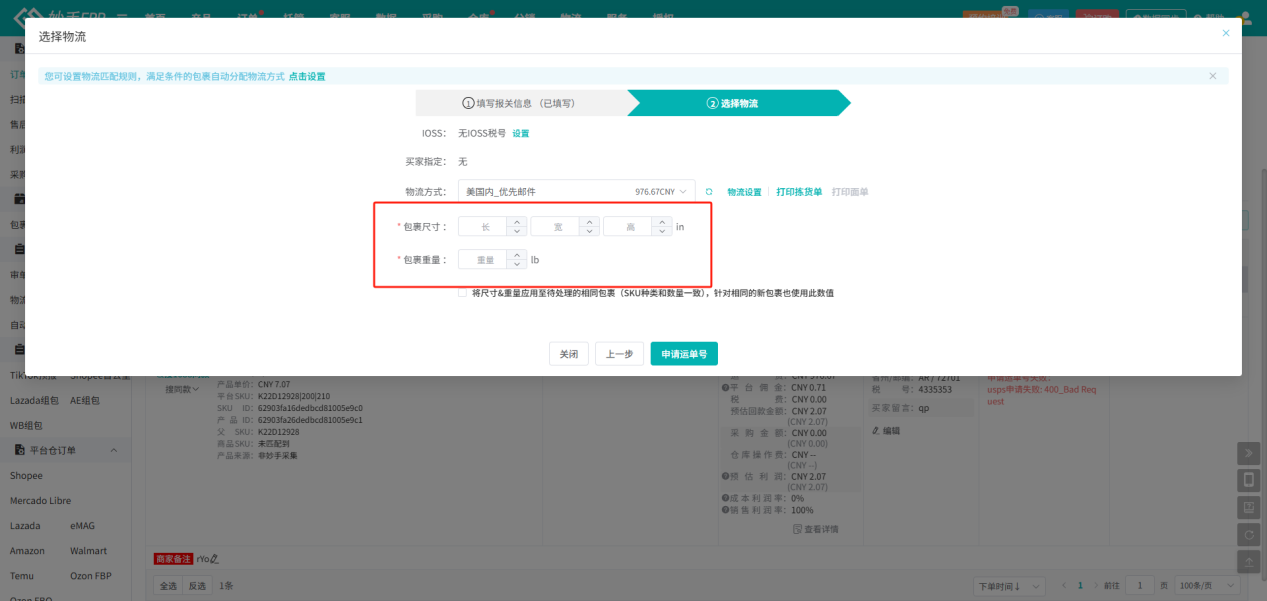This screenshot has width=1267, height=601.
Task: Focus the package length 长 field
Action: (484, 227)
